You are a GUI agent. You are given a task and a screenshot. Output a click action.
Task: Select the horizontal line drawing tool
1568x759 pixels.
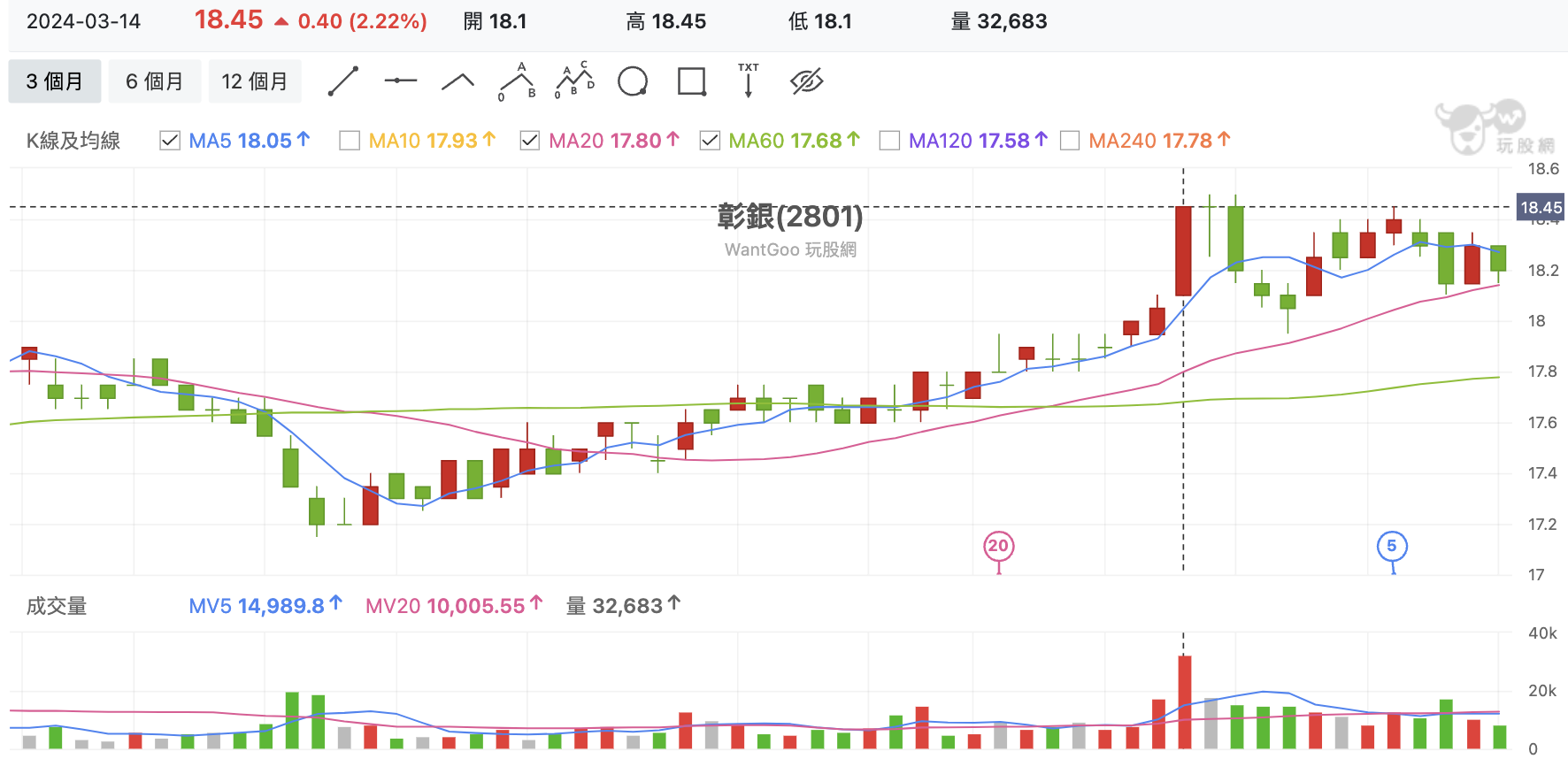(x=400, y=81)
